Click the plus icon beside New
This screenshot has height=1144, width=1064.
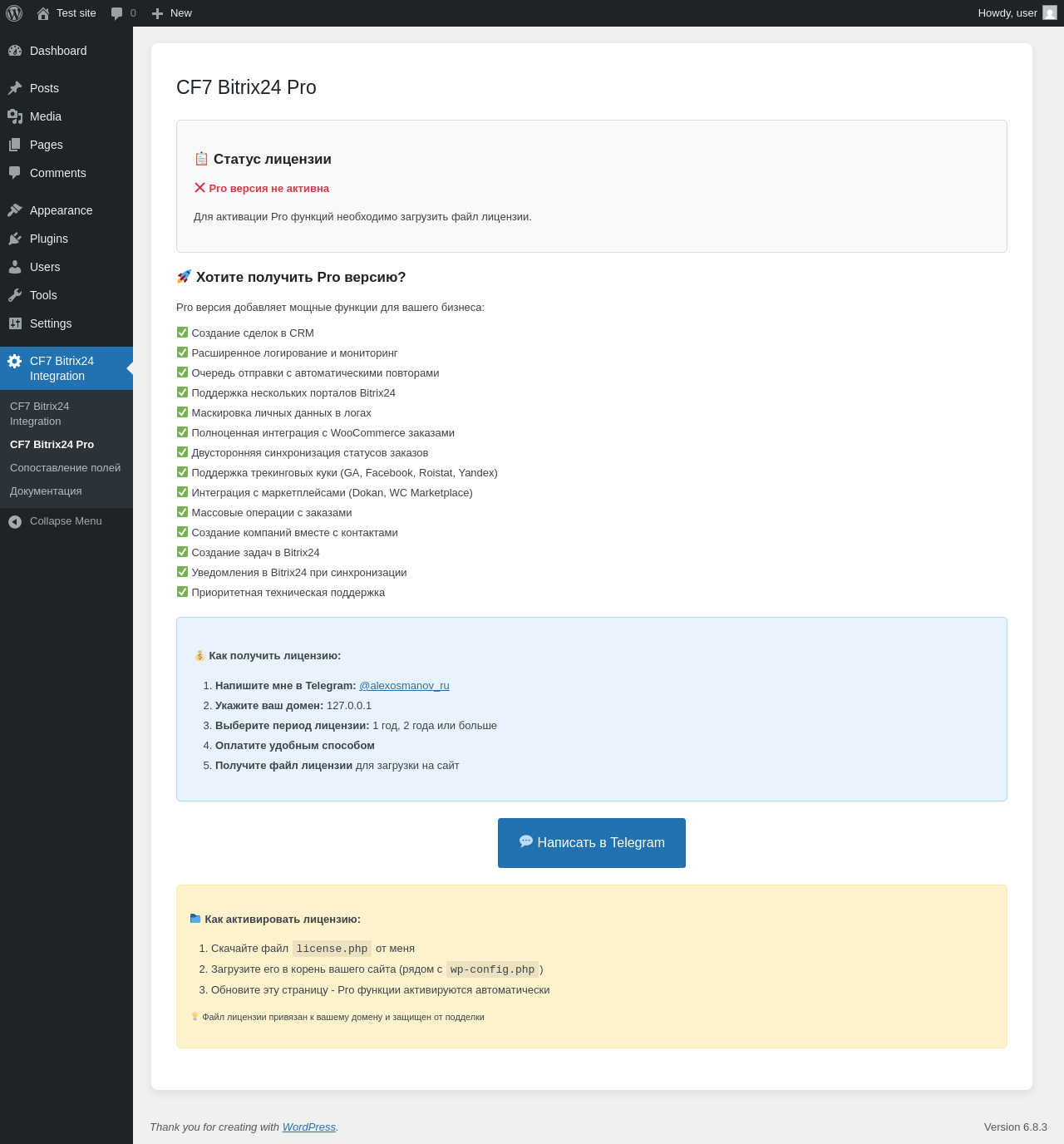(157, 13)
